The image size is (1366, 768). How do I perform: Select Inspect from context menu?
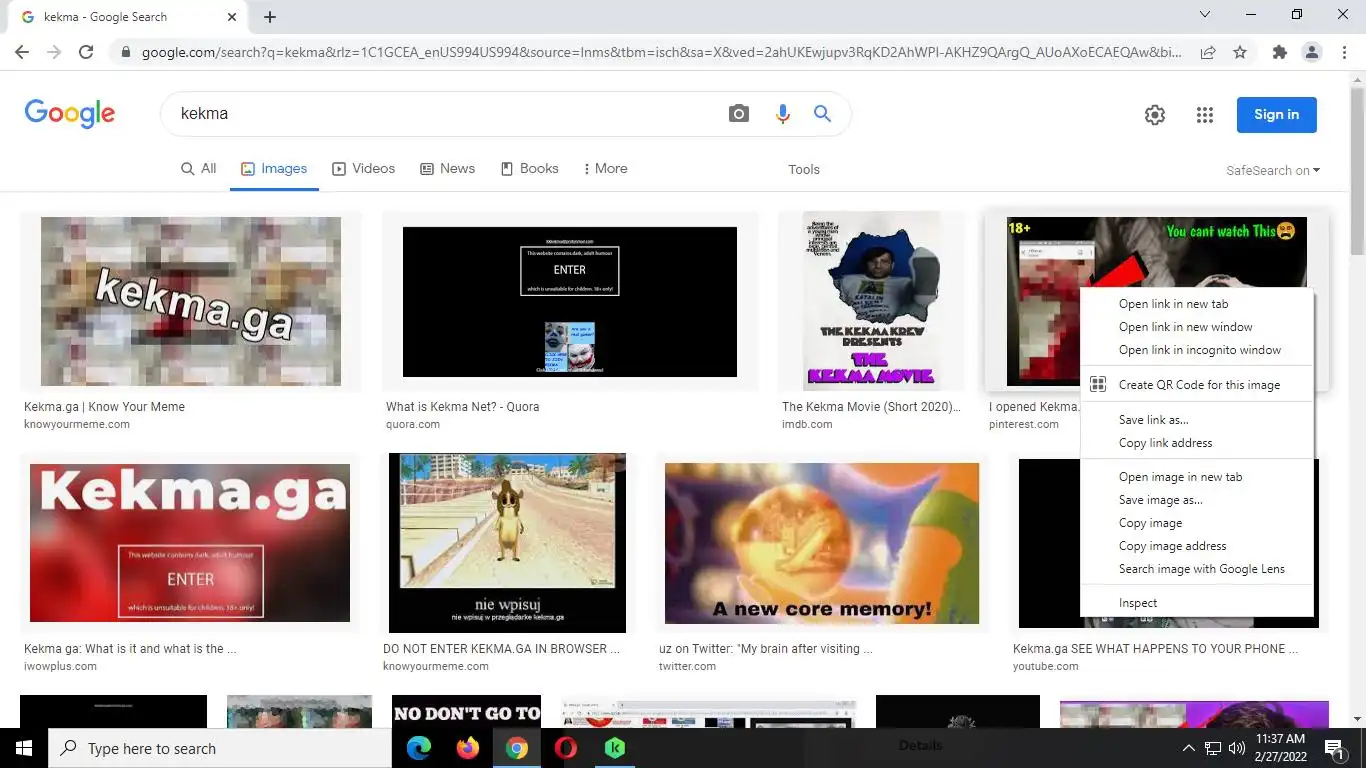[x=1197, y=603]
